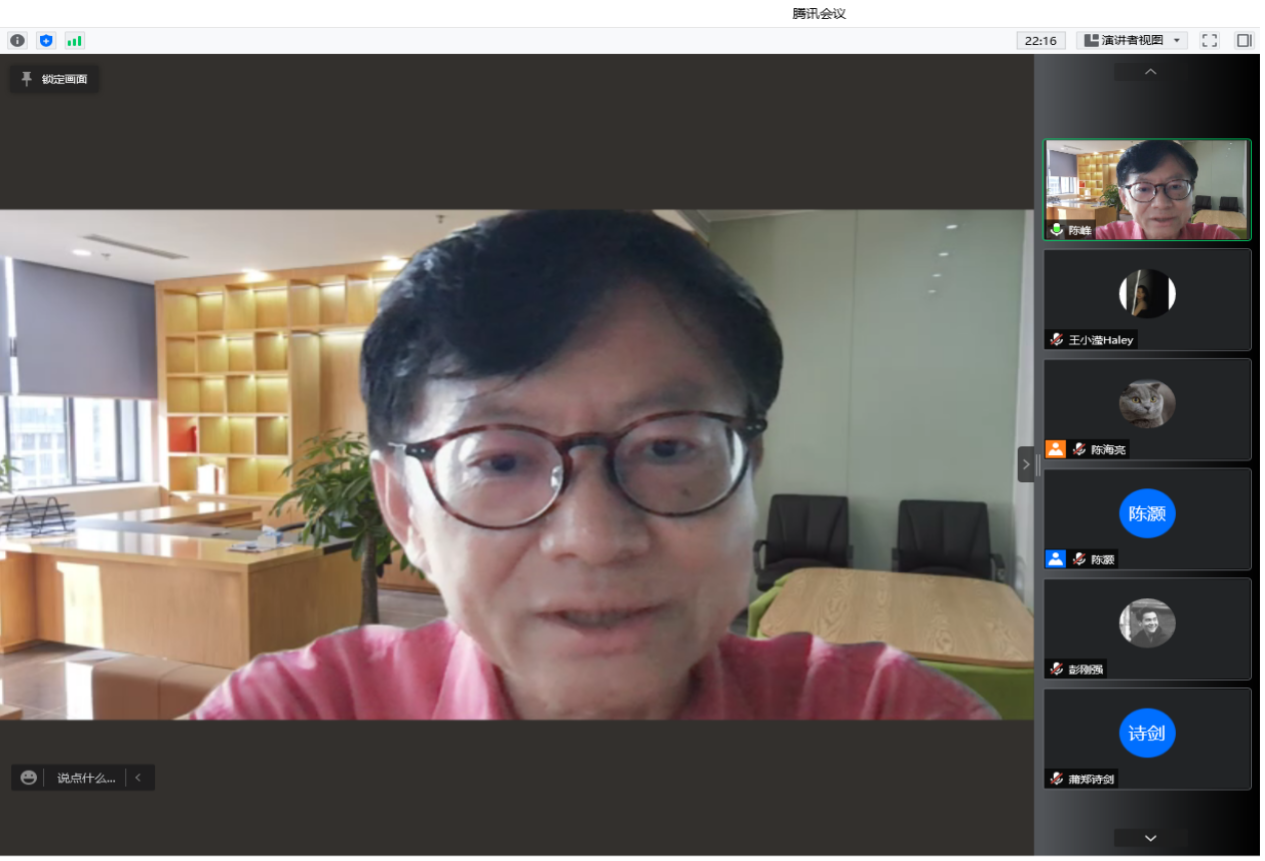Click the 说点什么... chat input field
The height and width of the screenshot is (861, 1265).
[x=85, y=777]
